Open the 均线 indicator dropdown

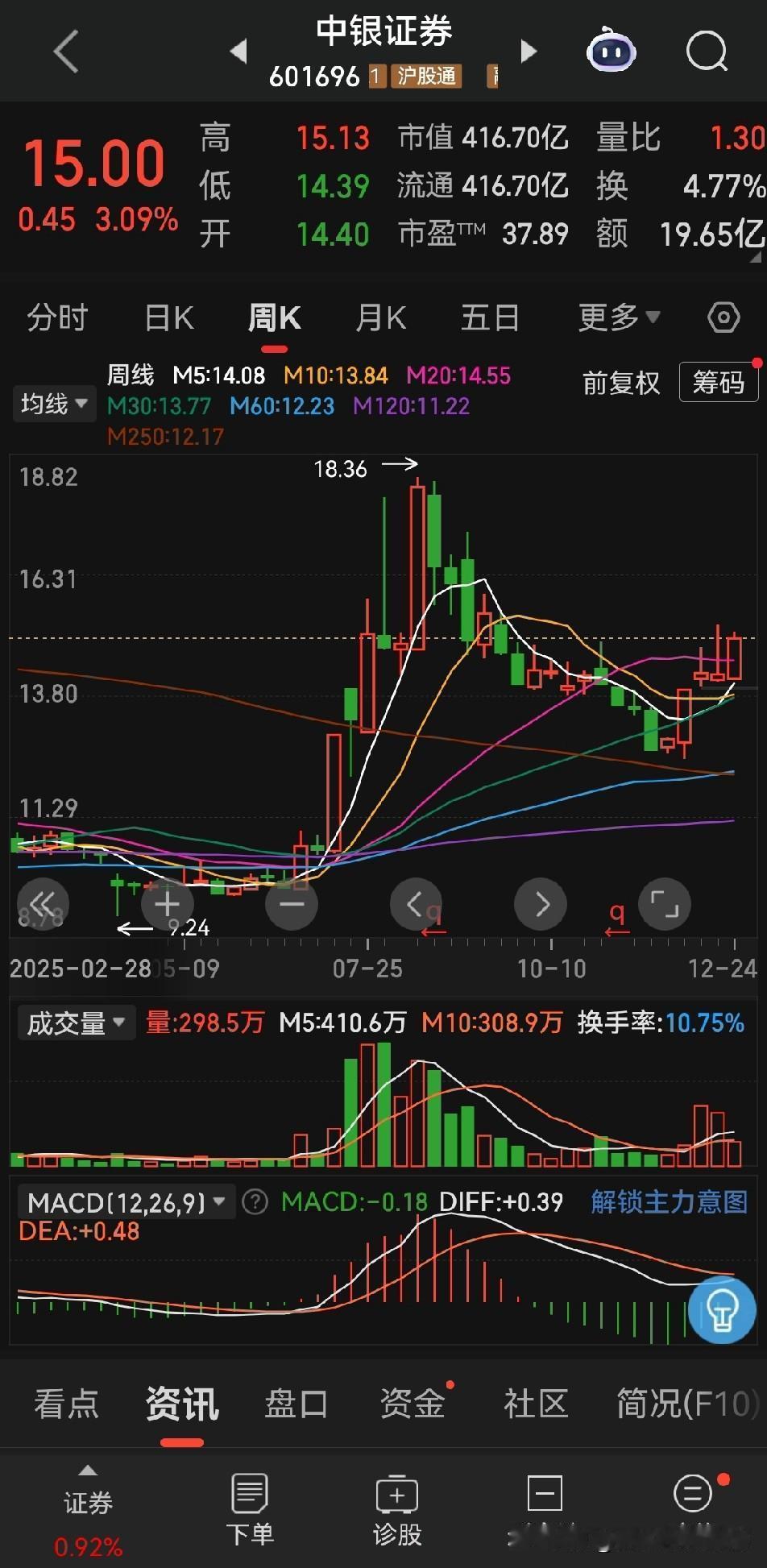pos(54,403)
